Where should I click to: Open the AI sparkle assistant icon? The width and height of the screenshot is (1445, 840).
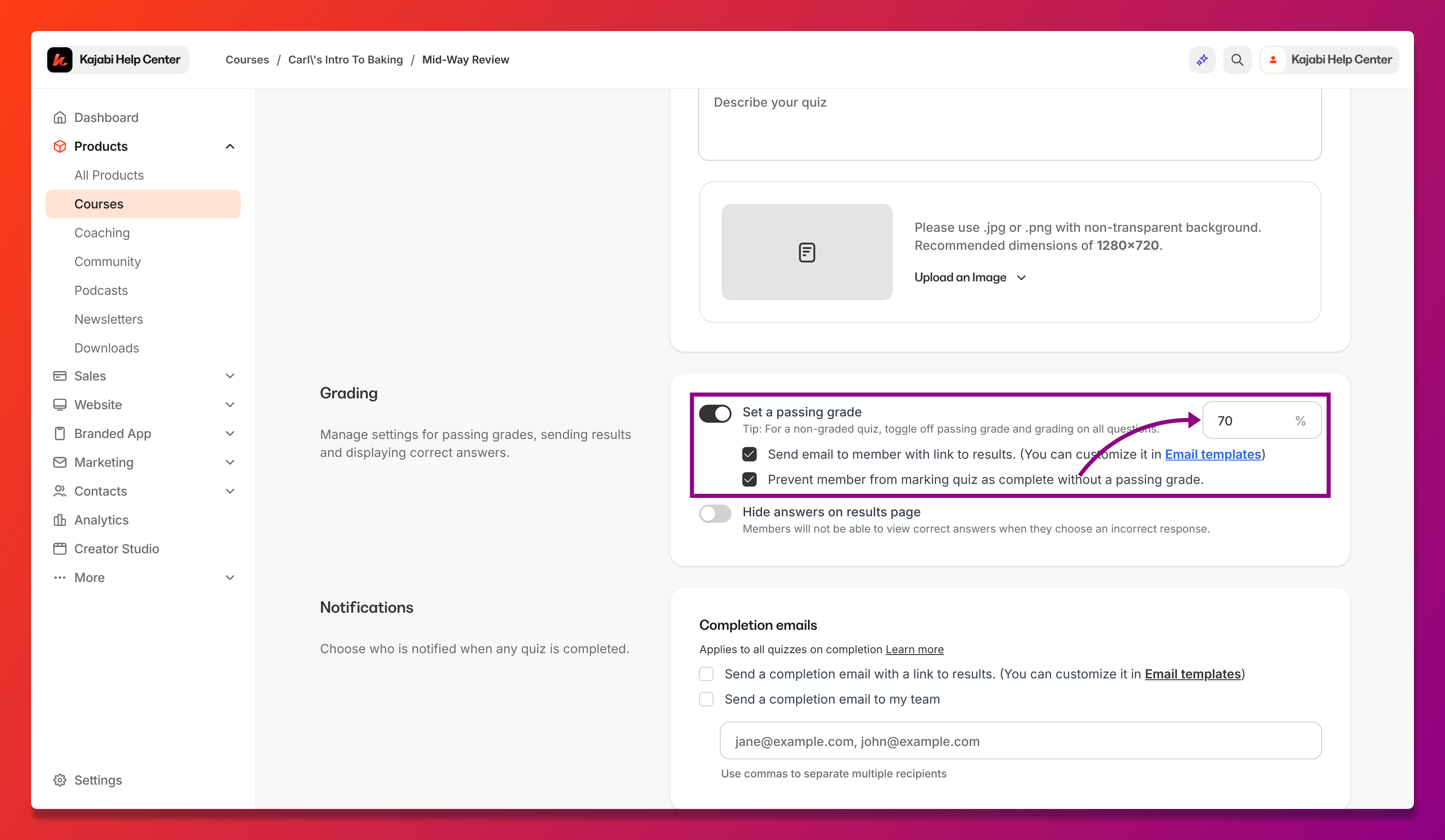pos(1202,59)
